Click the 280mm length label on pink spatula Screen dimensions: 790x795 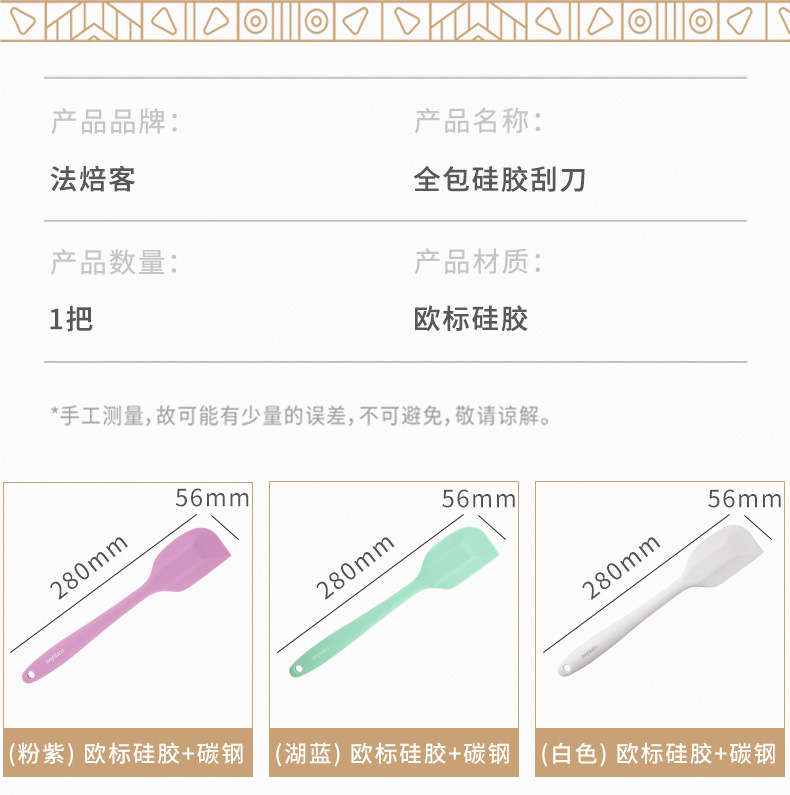(90, 567)
